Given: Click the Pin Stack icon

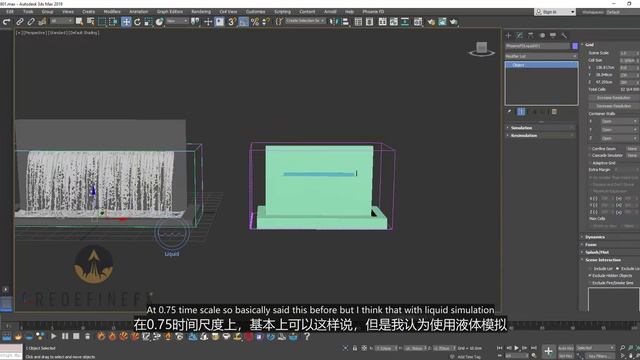Looking at the screenshot, I should click(509, 111).
